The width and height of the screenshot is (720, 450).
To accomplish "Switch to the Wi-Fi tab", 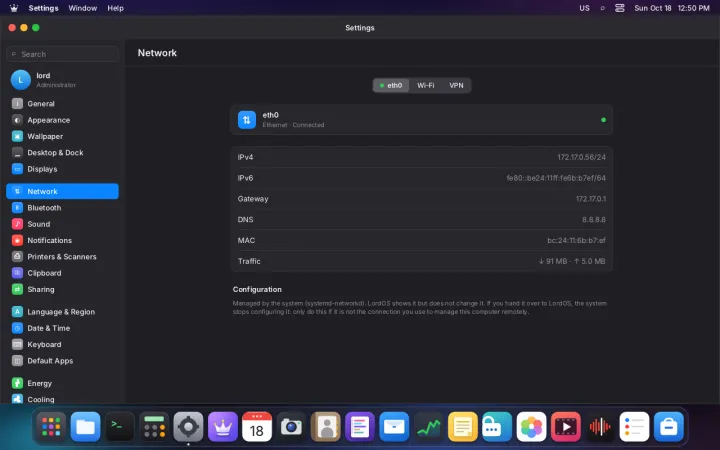I will pyautogui.click(x=426, y=85).
